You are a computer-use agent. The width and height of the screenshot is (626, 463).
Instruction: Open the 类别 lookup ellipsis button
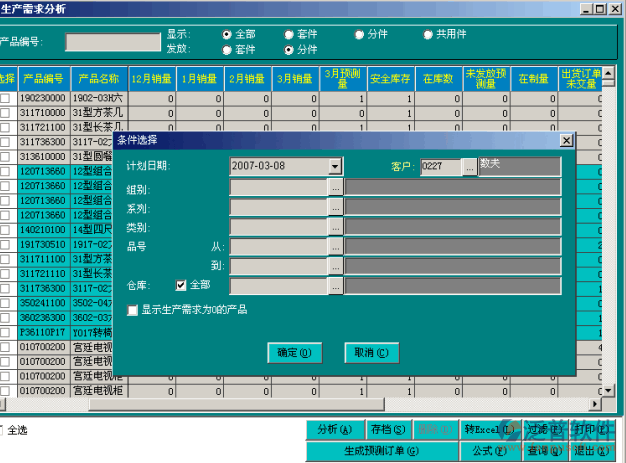coord(336,227)
